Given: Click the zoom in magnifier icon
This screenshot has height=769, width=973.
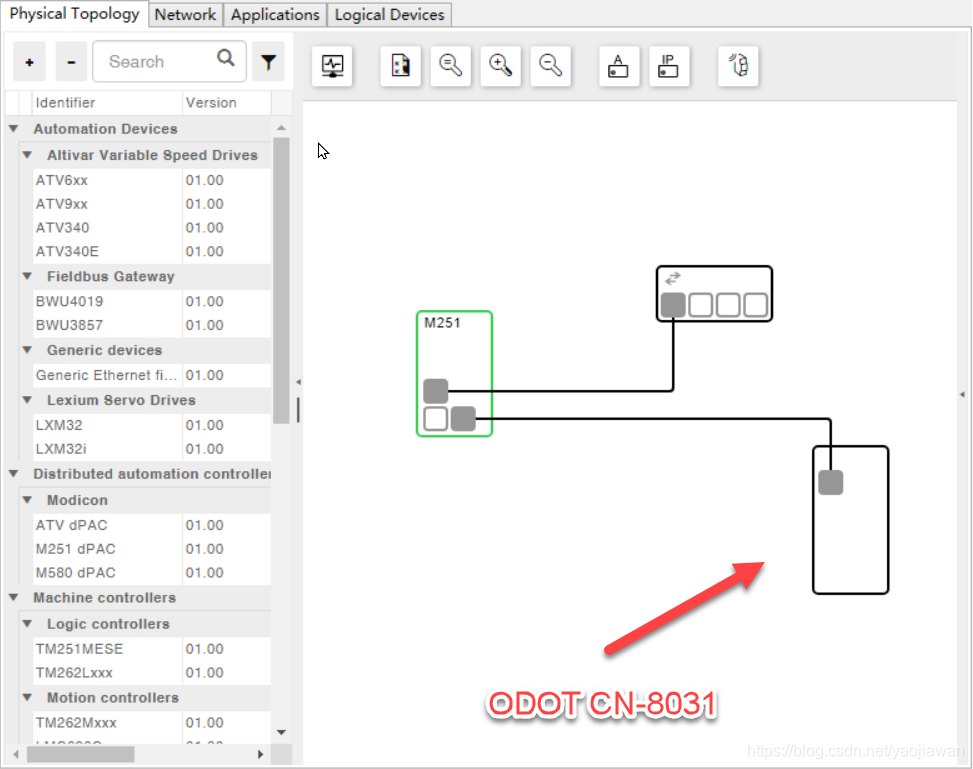Looking at the screenshot, I should coord(501,66).
